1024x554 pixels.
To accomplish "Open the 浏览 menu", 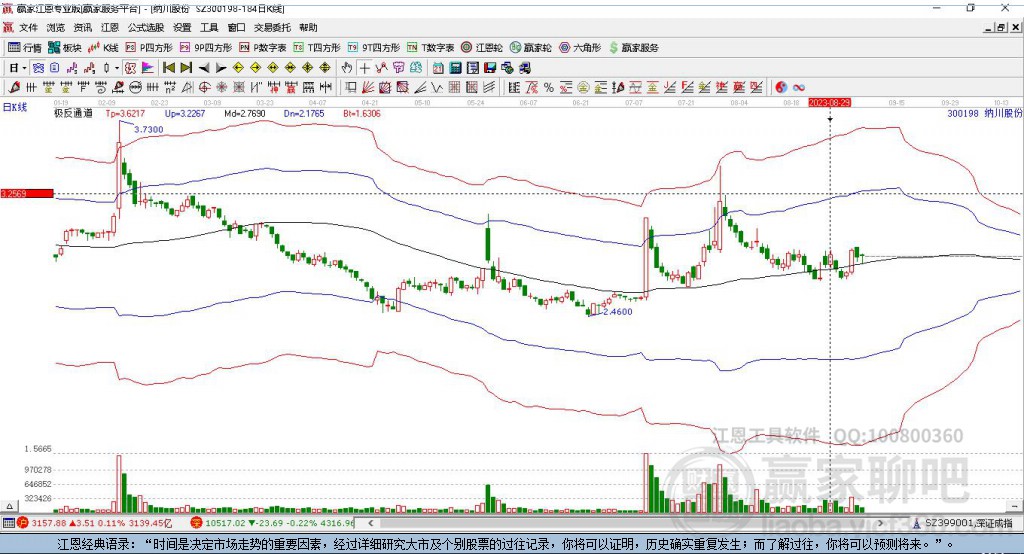I will 56,27.
